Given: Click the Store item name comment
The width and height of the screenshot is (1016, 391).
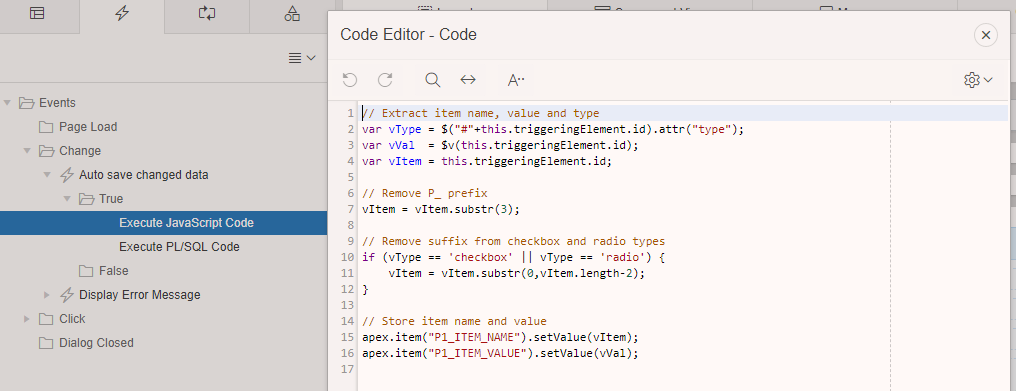Looking at the screenshot, I should (x=454, y=321).
